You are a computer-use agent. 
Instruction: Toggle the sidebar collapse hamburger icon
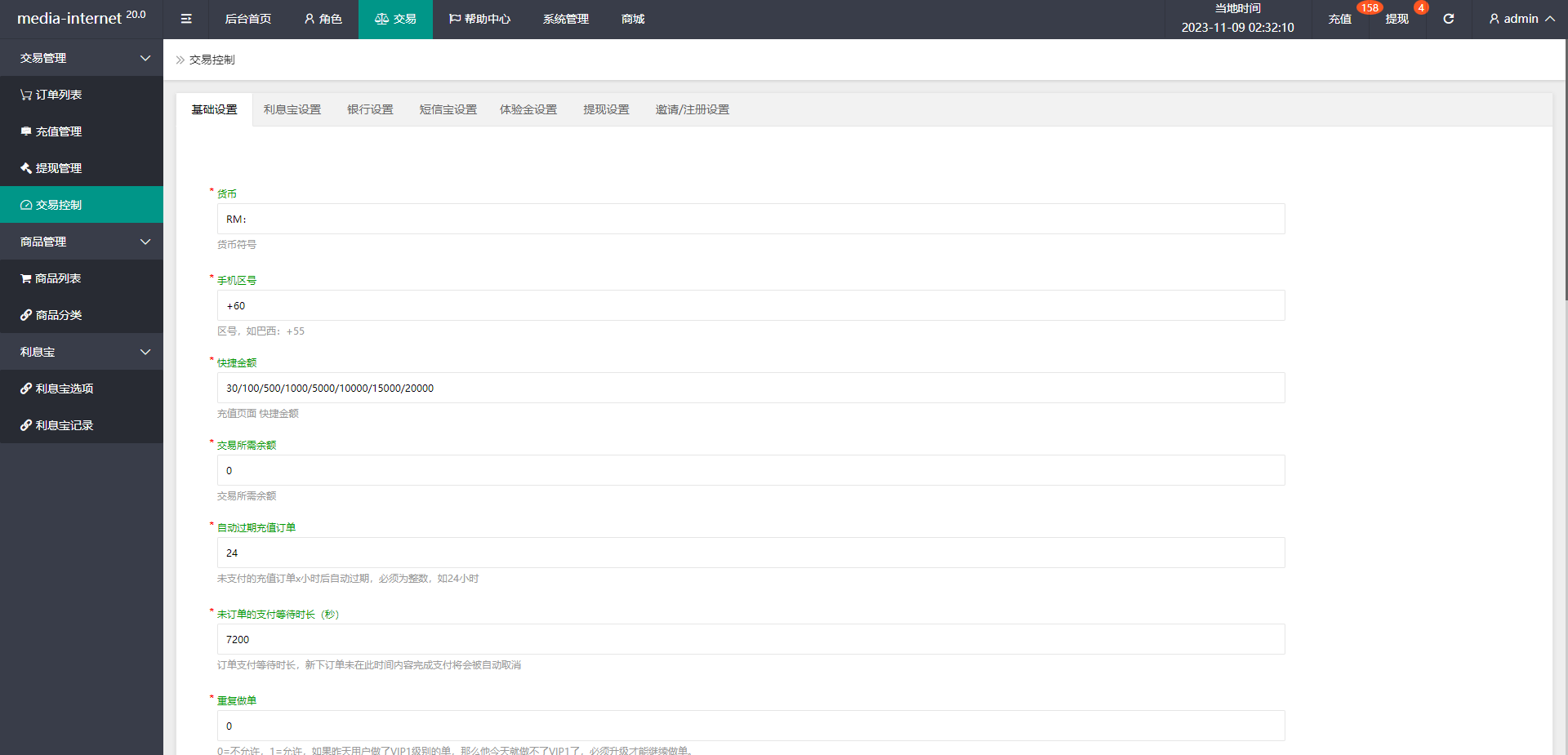click(x=186, y=19)
